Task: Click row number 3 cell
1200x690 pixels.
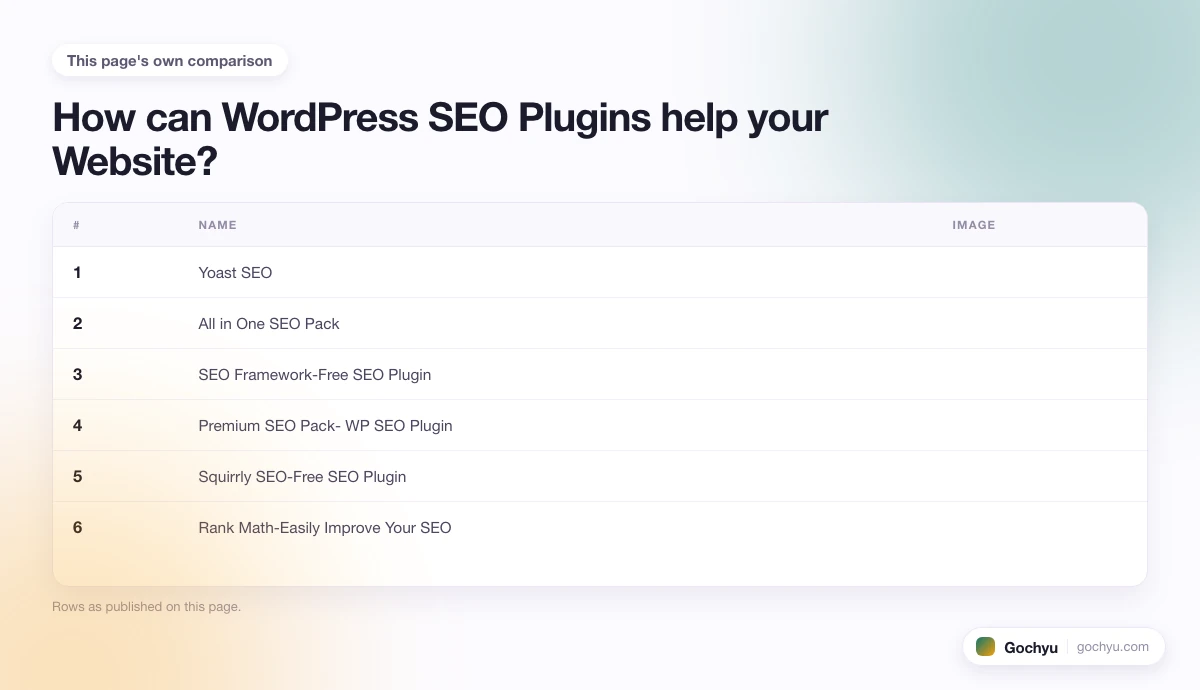Action: tap(77, 374)
